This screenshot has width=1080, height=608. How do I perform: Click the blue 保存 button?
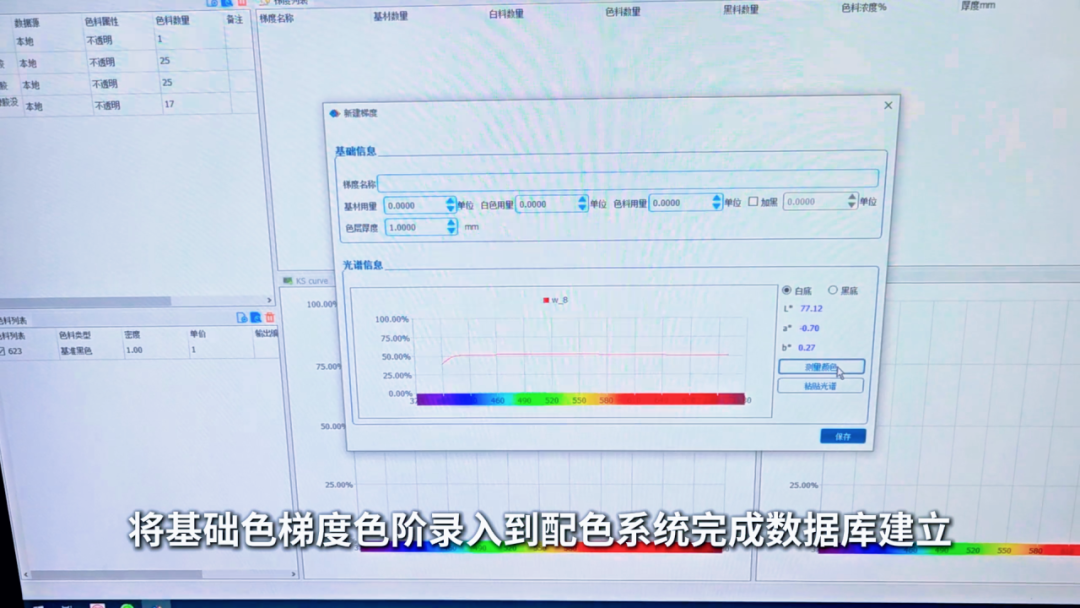(843, 436)
